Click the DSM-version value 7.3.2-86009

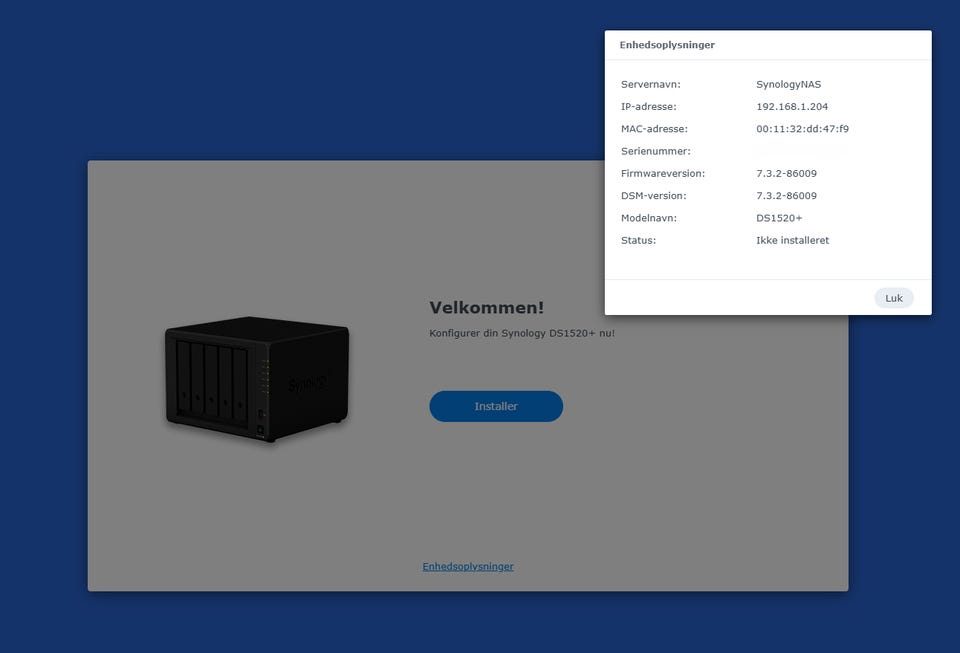click(x=786, y=196)
